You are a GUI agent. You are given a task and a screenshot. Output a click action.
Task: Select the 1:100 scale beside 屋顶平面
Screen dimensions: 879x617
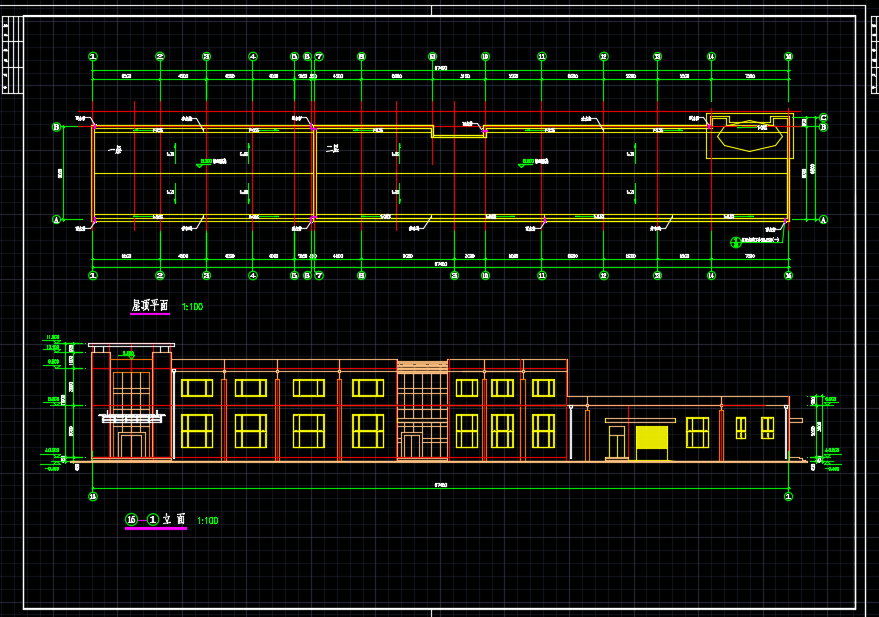(192, 307)
